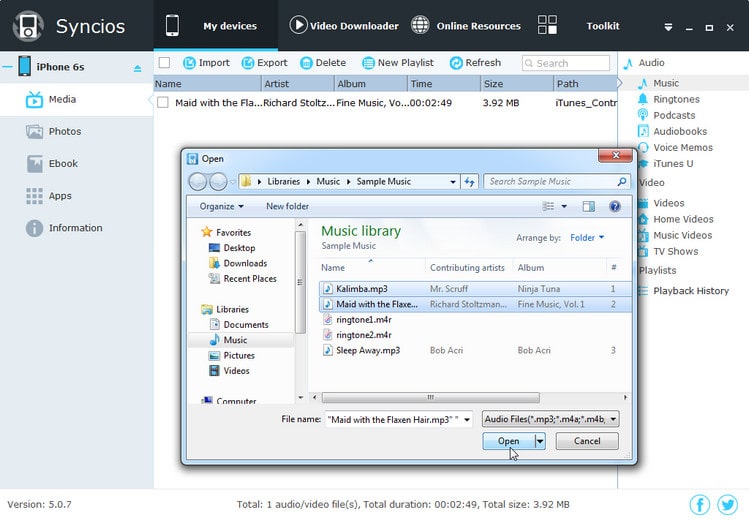Sort by Contributing artists column
This screenshot has width=749, height=521.
(x=467, y=268)
